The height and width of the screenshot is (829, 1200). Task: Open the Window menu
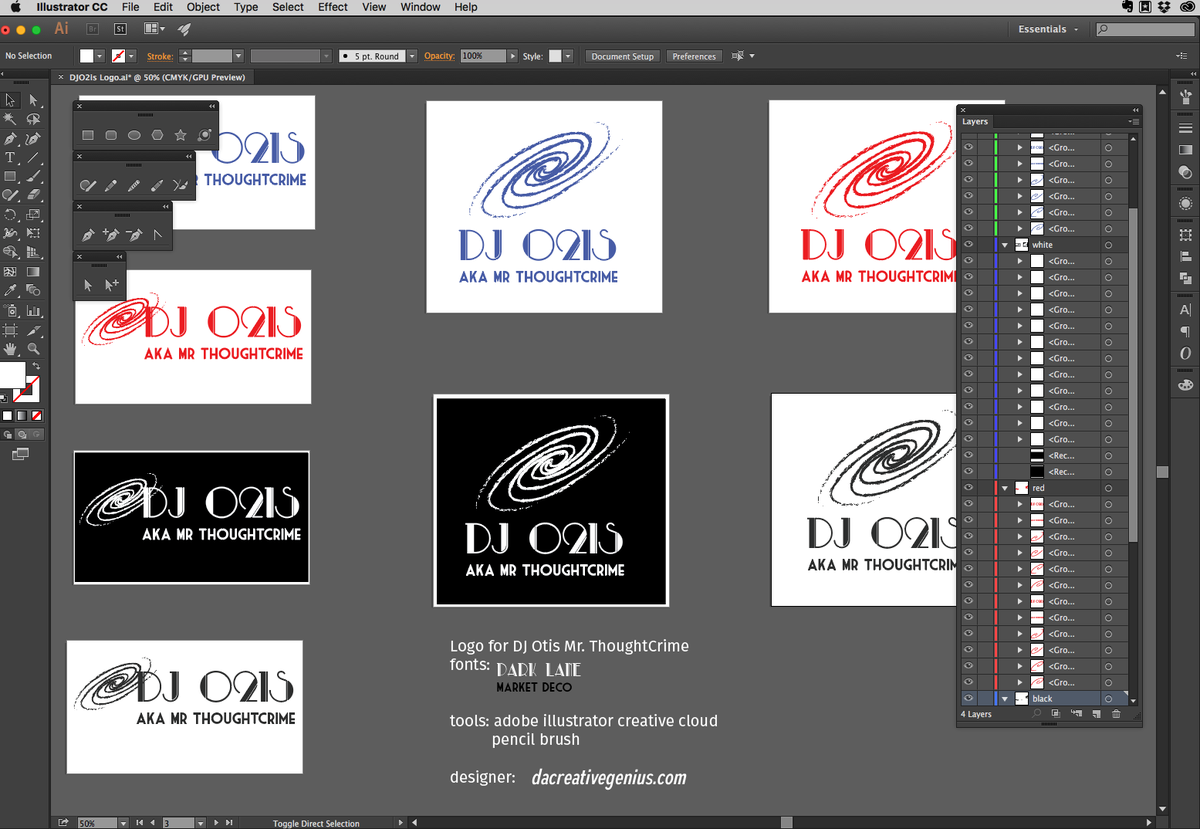tap(420, 7)
